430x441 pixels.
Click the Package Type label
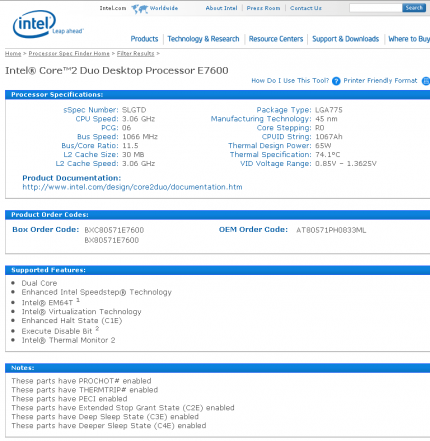click(x=284, y=110)
